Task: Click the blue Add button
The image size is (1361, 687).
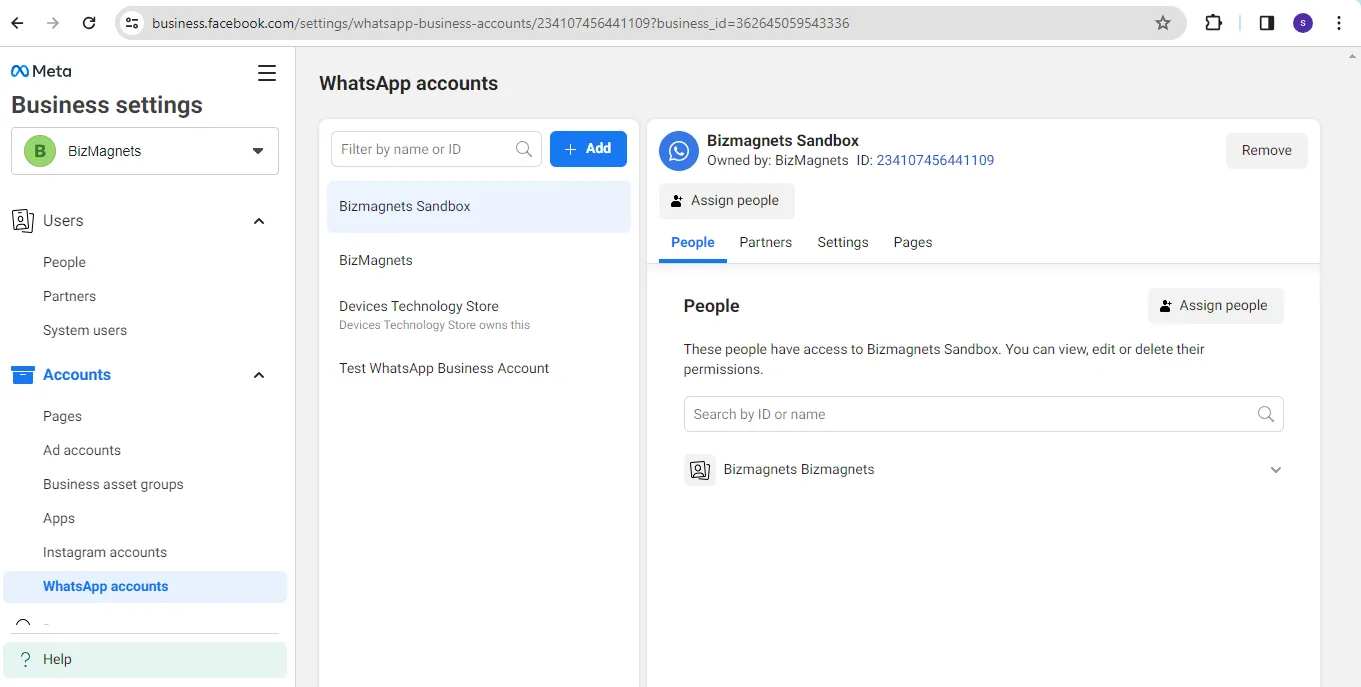Action: click(x=588, y=149)
